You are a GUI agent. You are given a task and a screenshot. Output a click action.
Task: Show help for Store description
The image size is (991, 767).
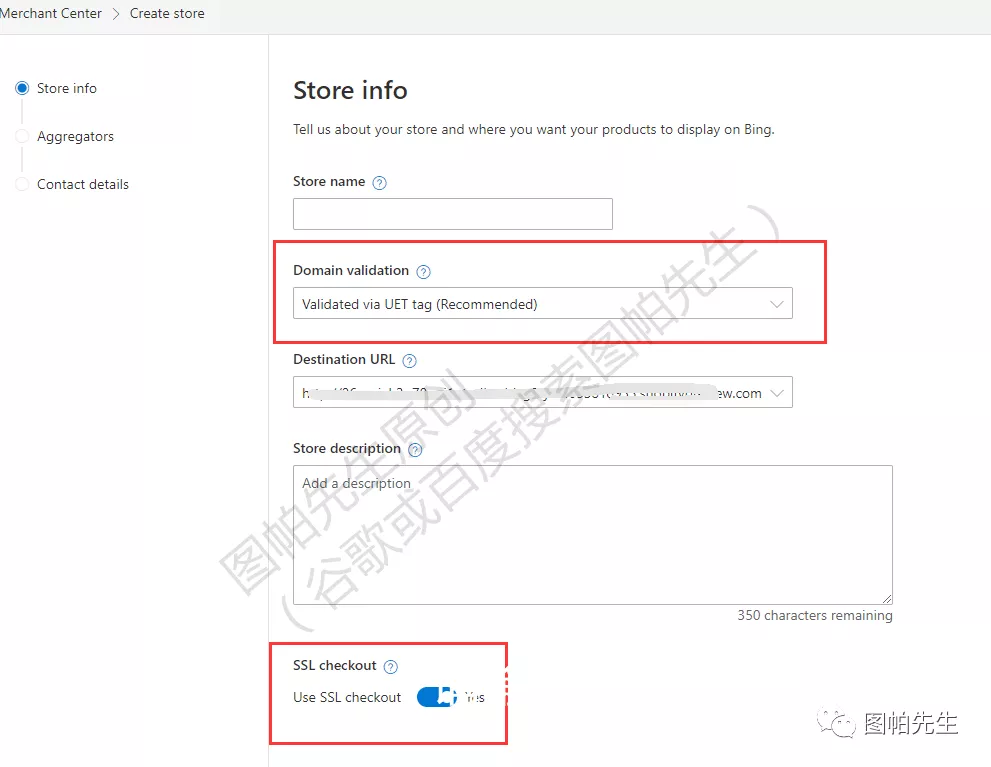415,450
